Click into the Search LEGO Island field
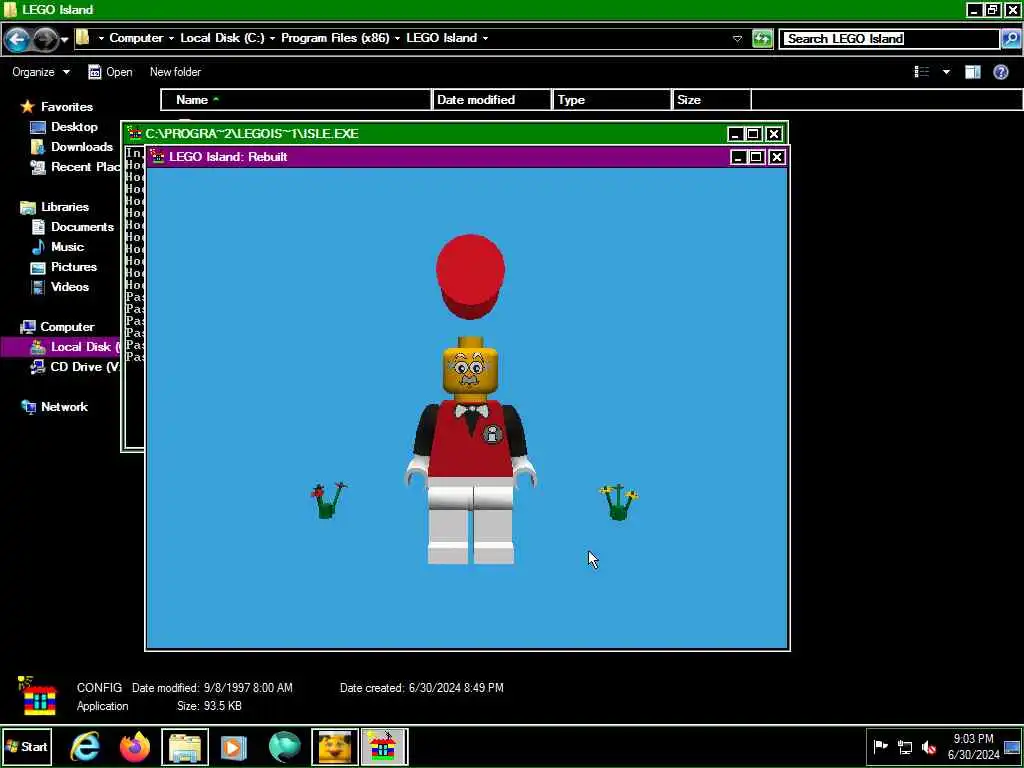Image resolution: width=1024 pixels, height=768 pixels. (x=889, y=39)
